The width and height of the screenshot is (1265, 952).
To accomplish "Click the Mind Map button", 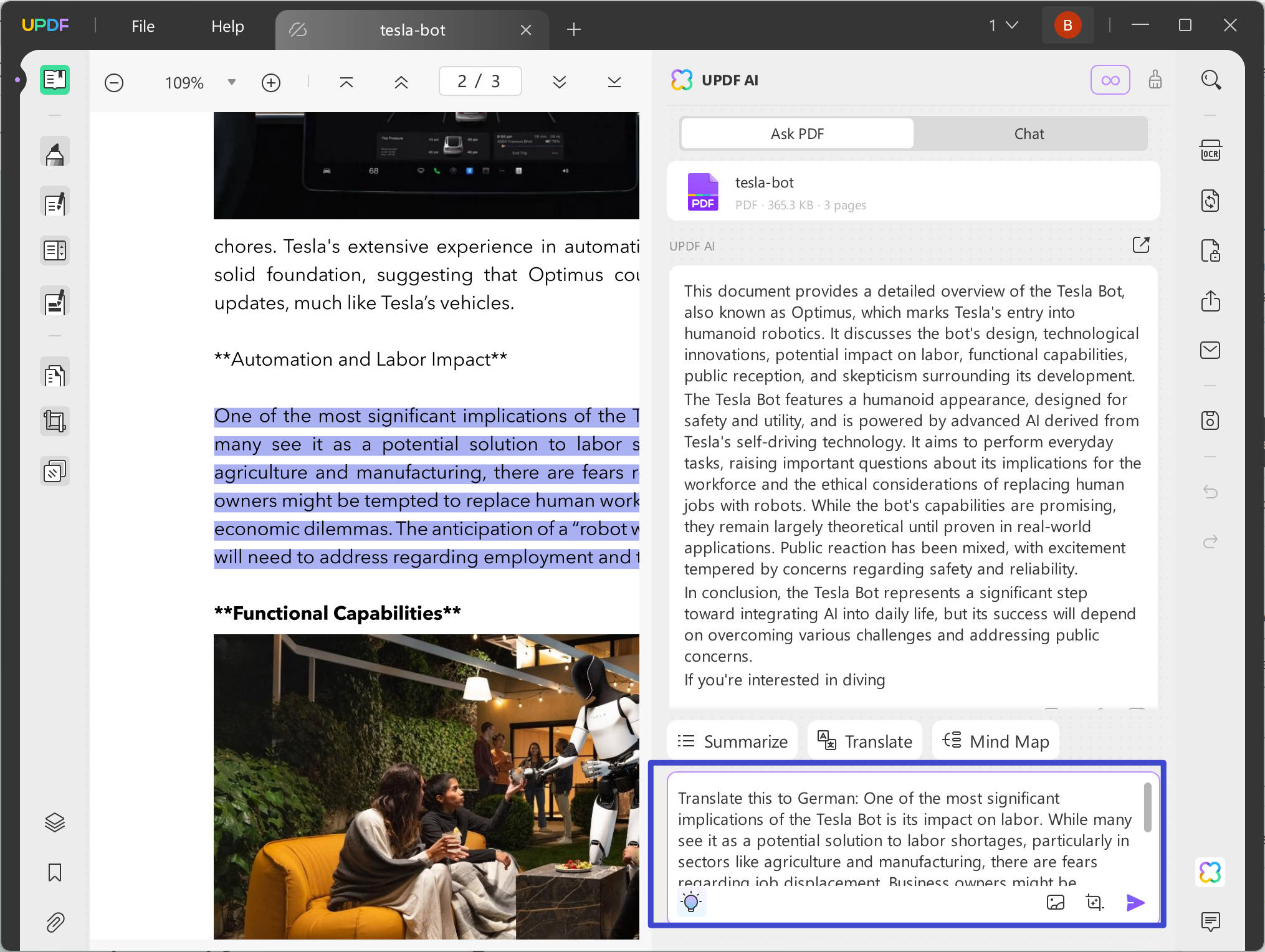I will tap(995, 741).
